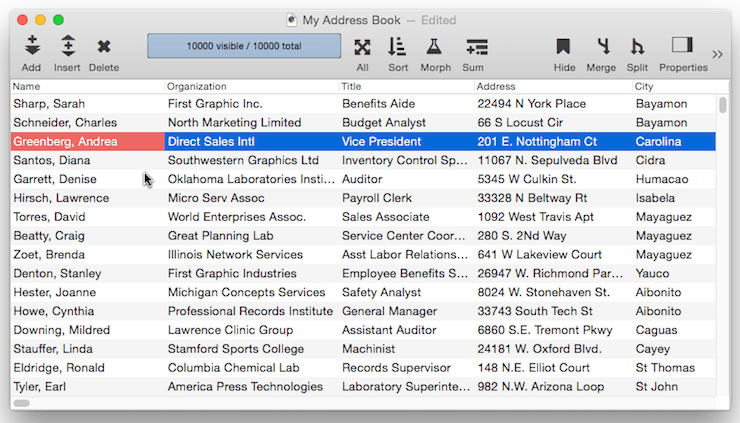Viewport: 740px width, 423px height.
Task: Click the 'General Manager' title cell
Action: click(x=406, y=312)
